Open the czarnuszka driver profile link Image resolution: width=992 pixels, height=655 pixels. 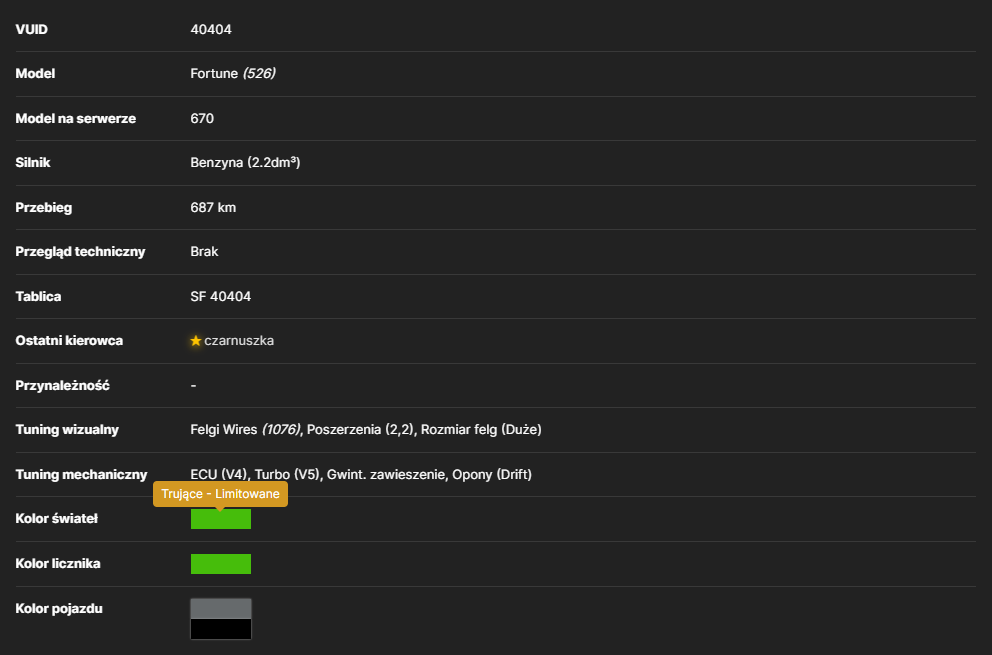239,340
